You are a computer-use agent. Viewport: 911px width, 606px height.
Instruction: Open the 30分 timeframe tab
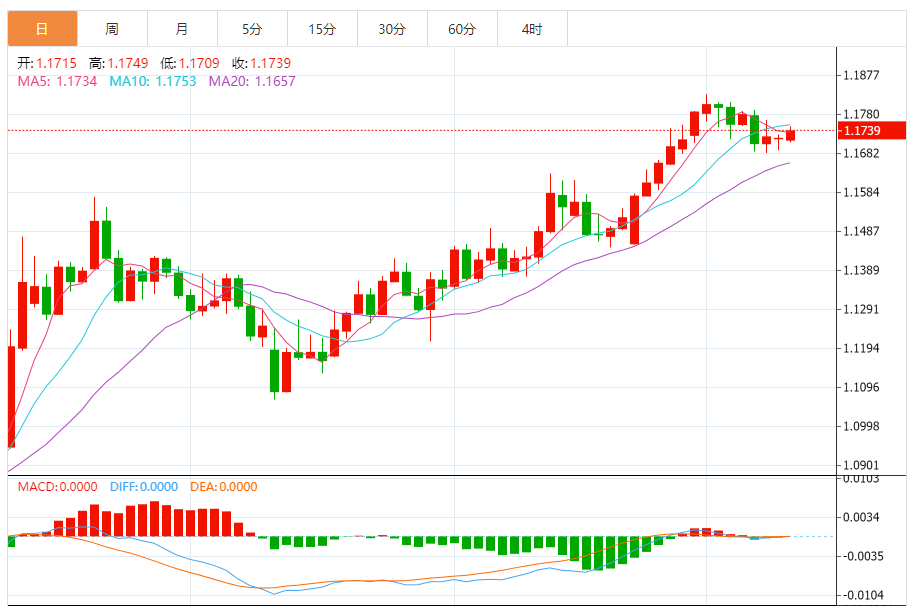(x=392, y=28)
